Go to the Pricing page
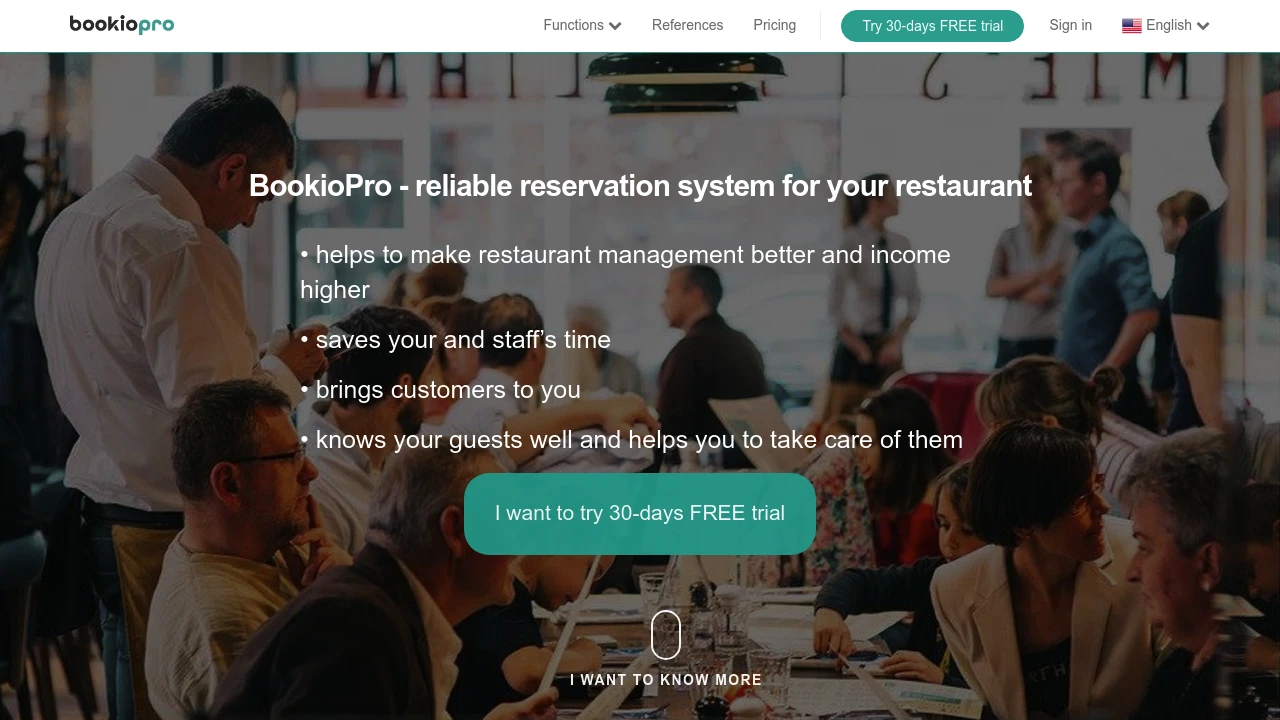 775,25
